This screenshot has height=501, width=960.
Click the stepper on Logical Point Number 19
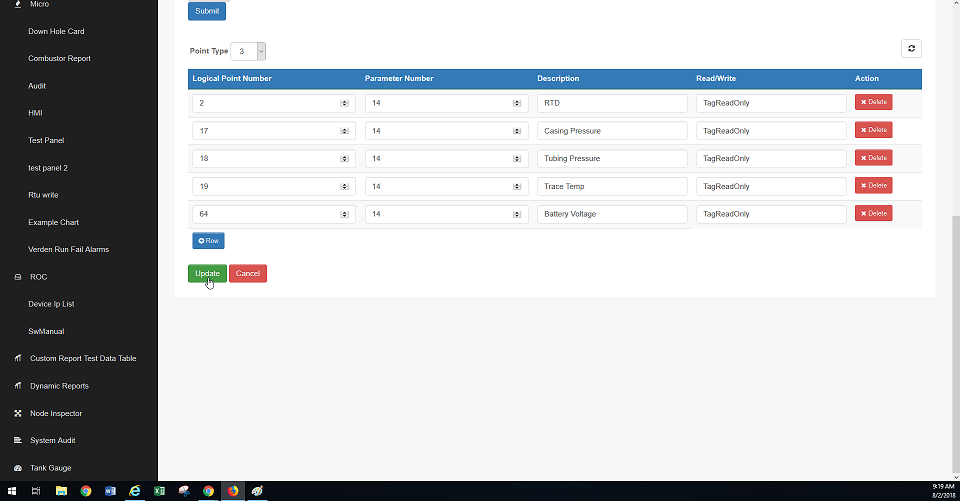344,186
